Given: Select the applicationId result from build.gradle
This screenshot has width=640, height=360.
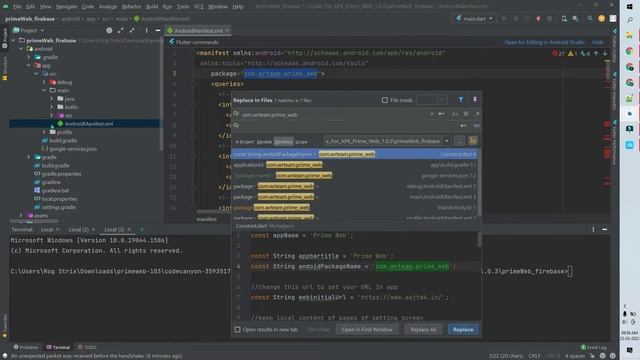Looking at the screenshot, I should tap(354, 165).
